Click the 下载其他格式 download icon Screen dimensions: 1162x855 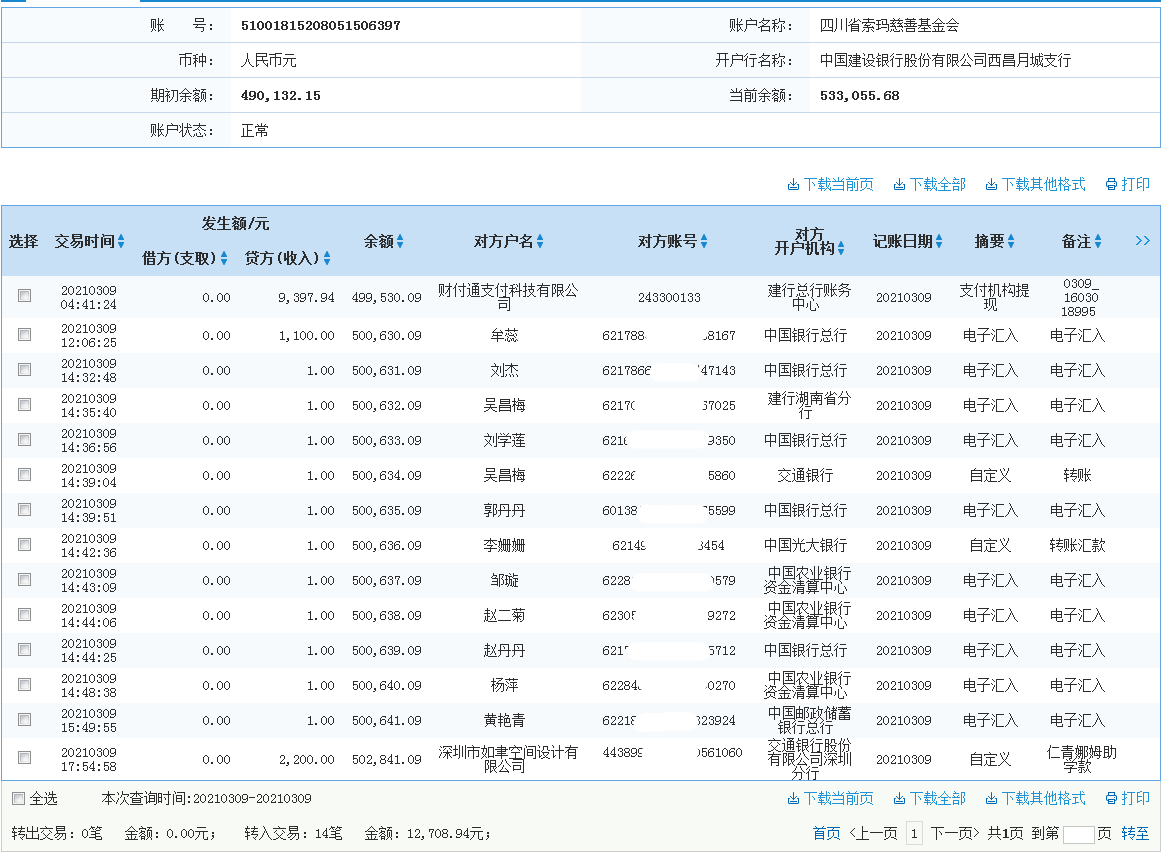click(x=991, y=184)
